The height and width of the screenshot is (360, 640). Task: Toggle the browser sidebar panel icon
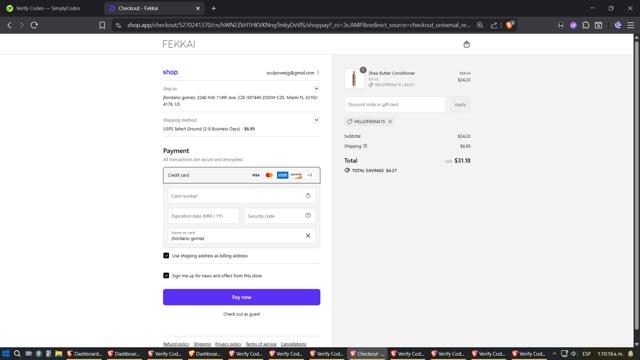click(598, 25)
